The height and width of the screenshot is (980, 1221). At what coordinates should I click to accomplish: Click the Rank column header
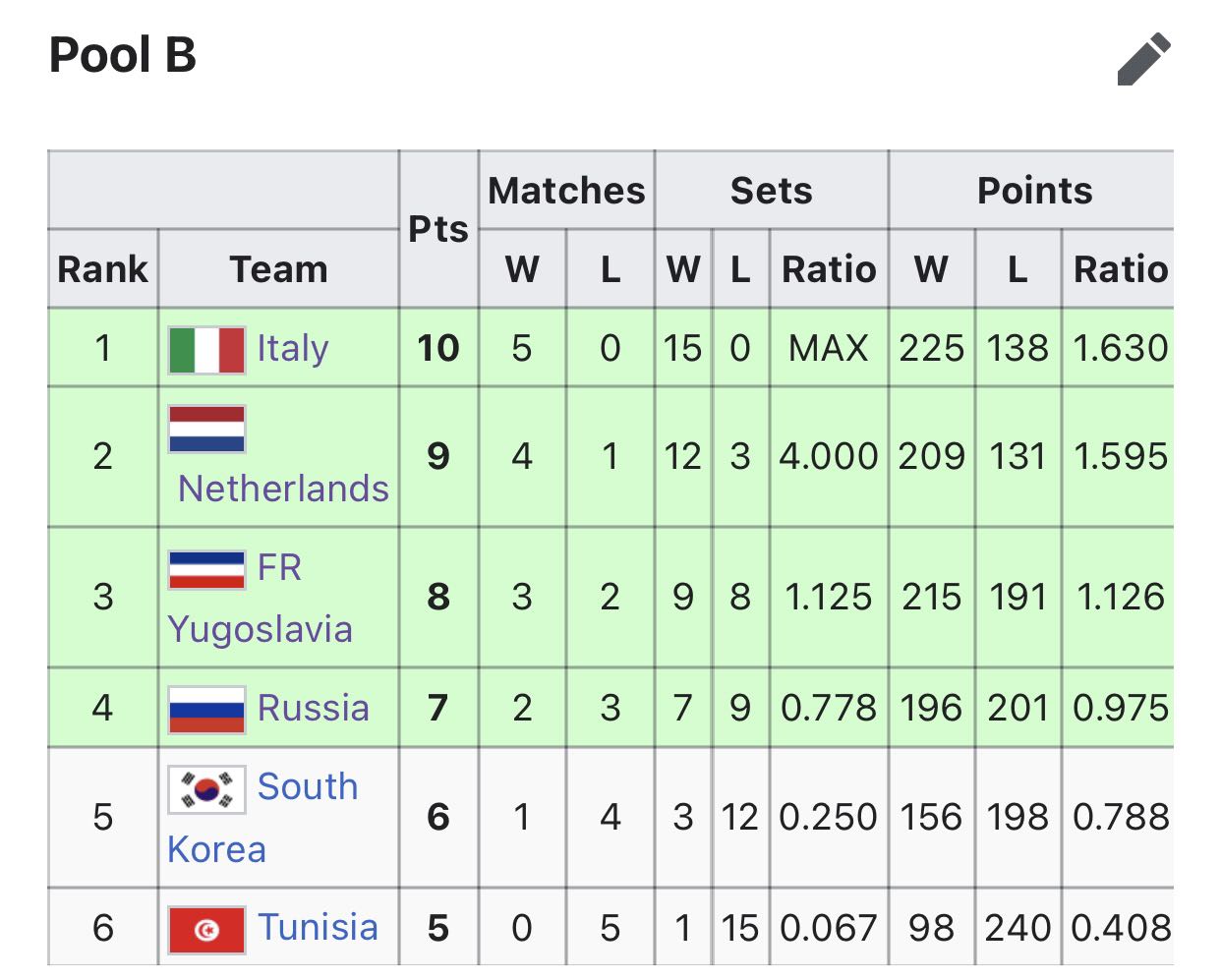click(x=103, y=269)
